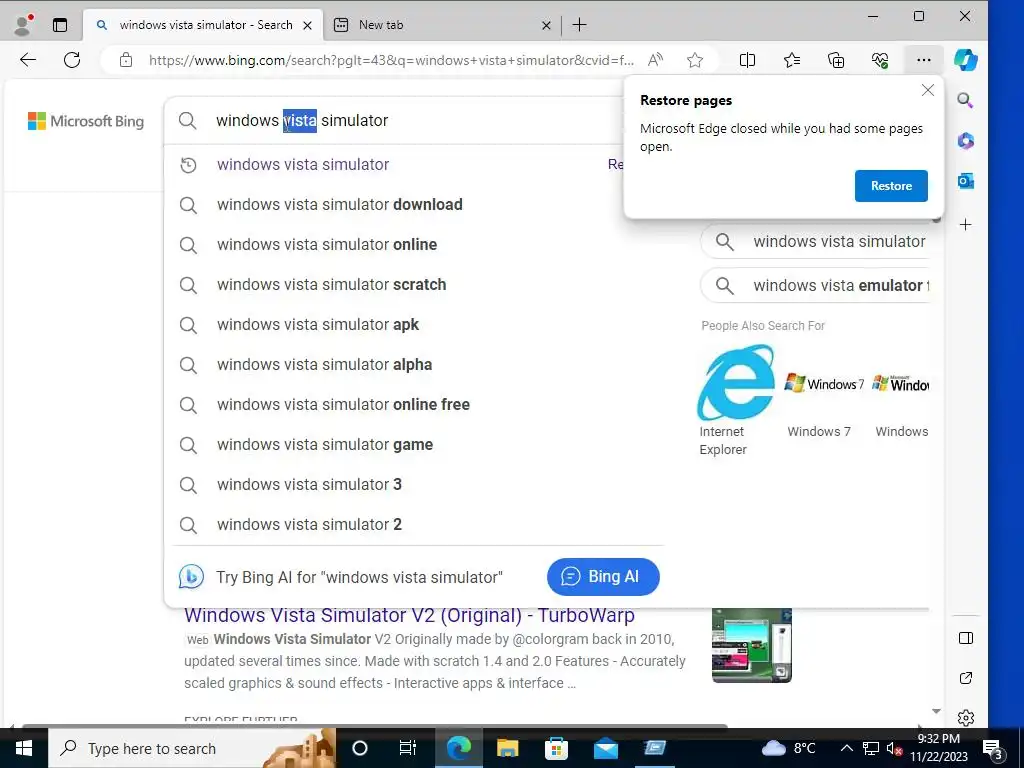1024x768 pixels.
Task: Toggle sidebar hide panel icon
Action: click(x=965, y=638)
